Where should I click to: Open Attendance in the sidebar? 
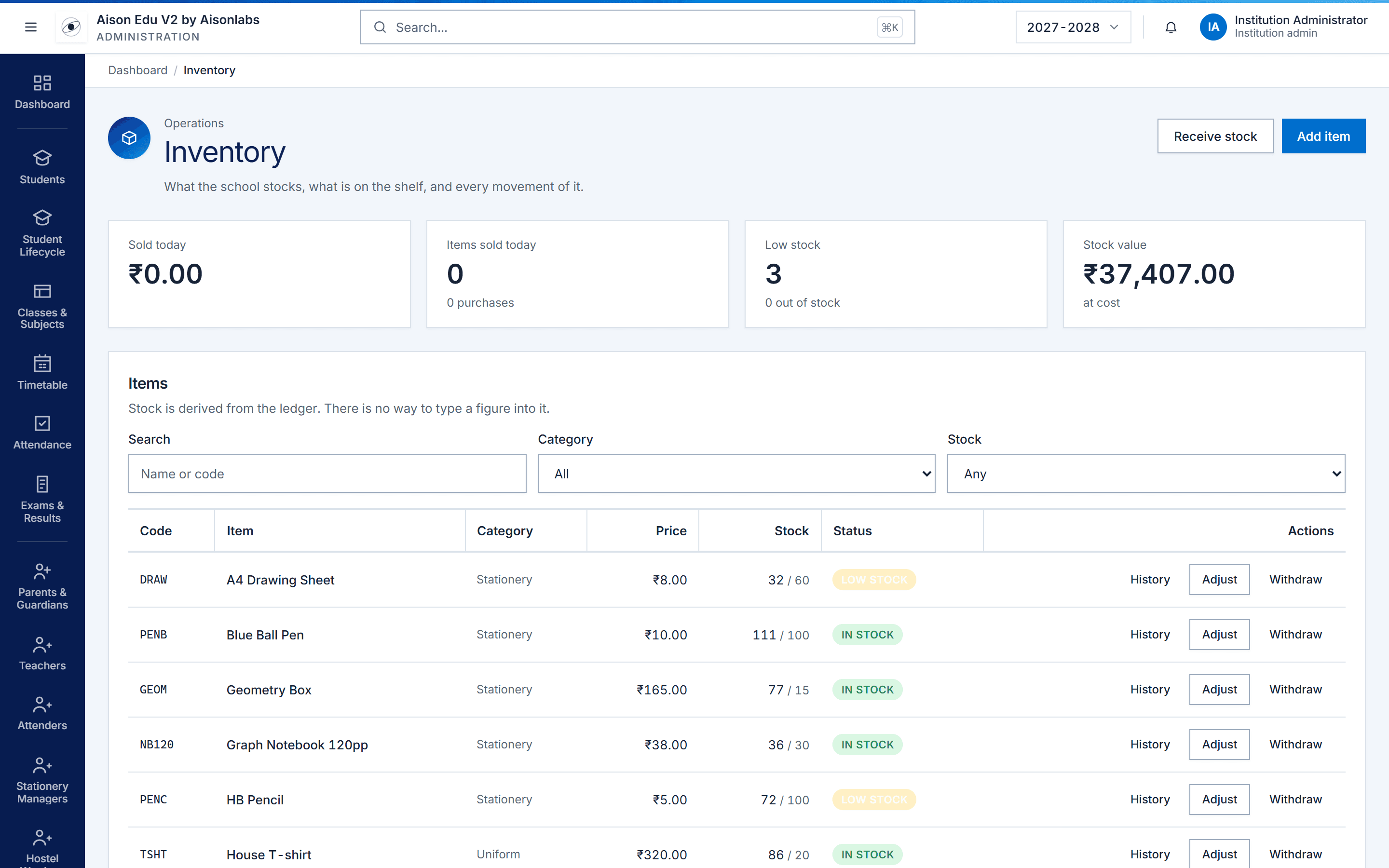tap(42, 432)
